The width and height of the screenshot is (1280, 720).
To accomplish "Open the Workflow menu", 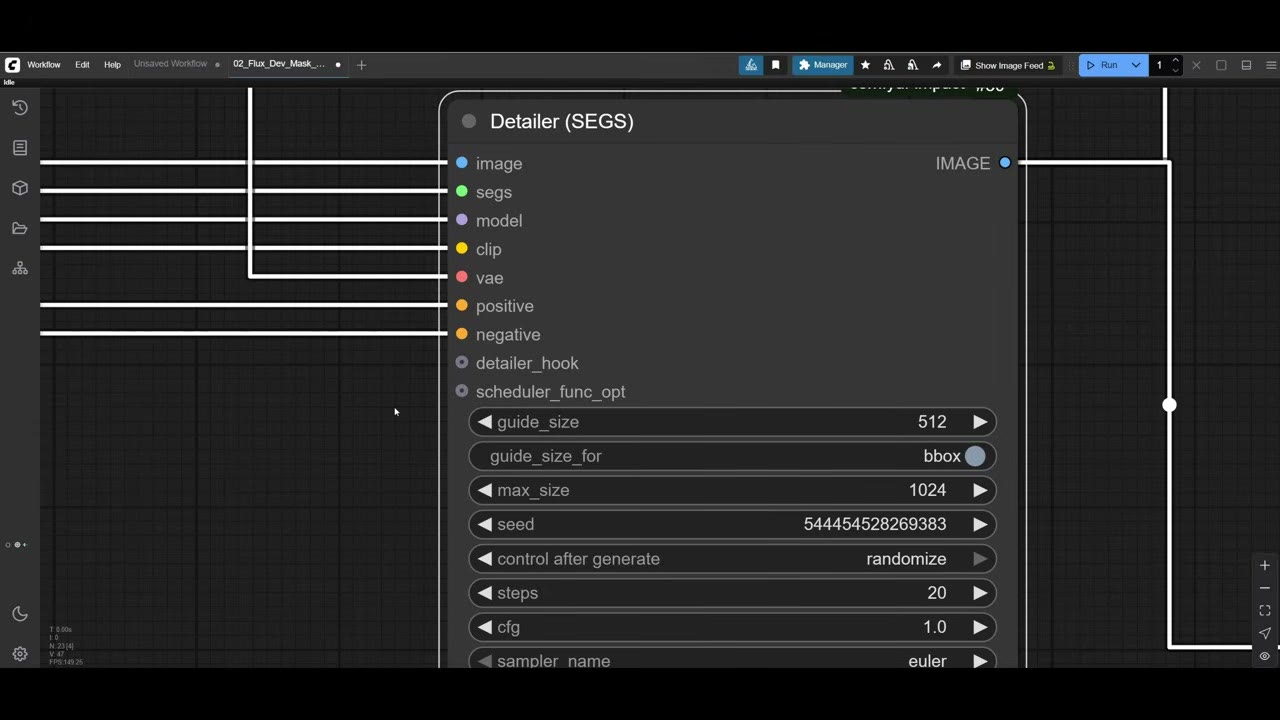I will (x=44, y=65).
